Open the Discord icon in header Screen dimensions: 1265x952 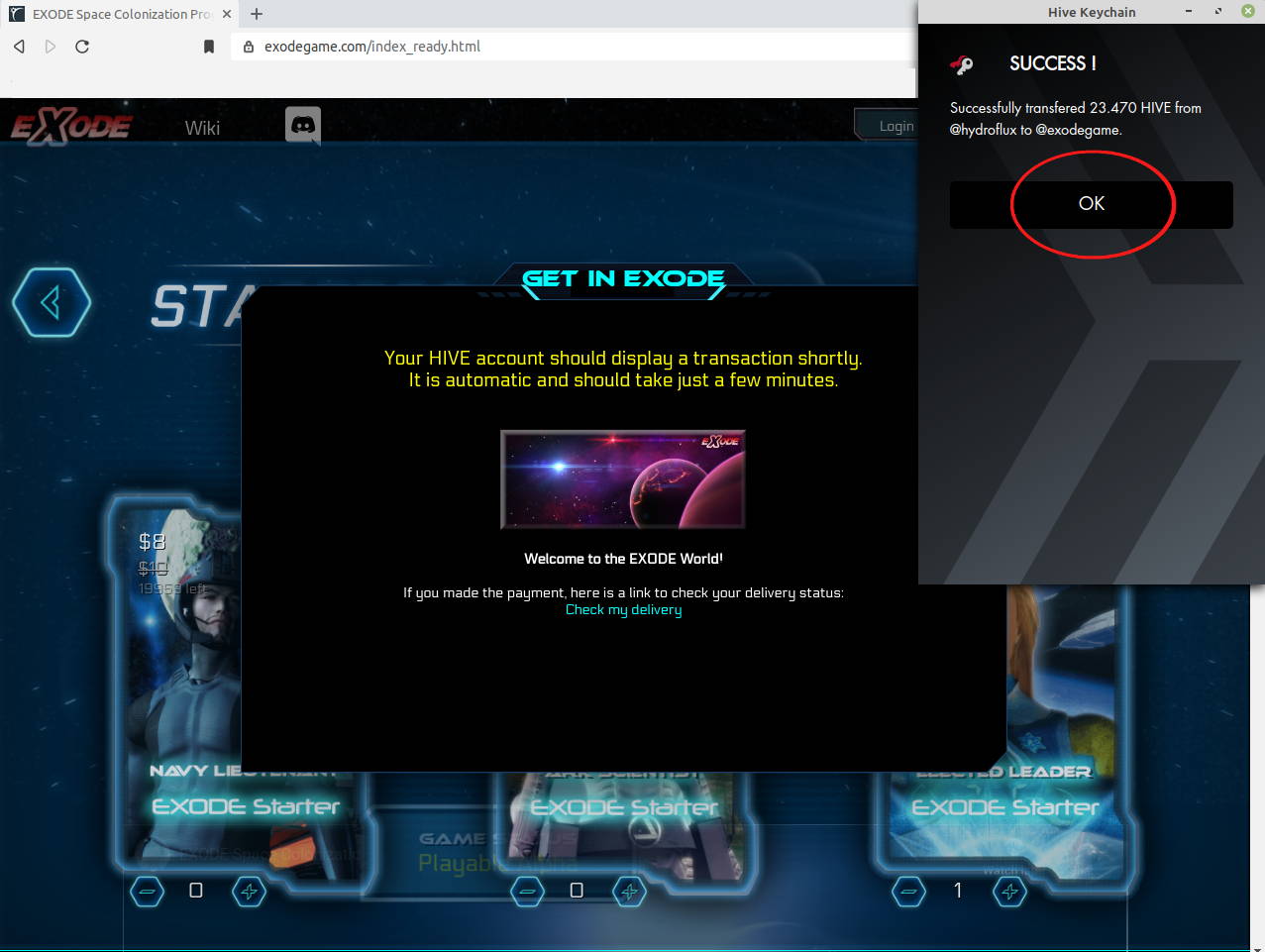coord(303,126)
